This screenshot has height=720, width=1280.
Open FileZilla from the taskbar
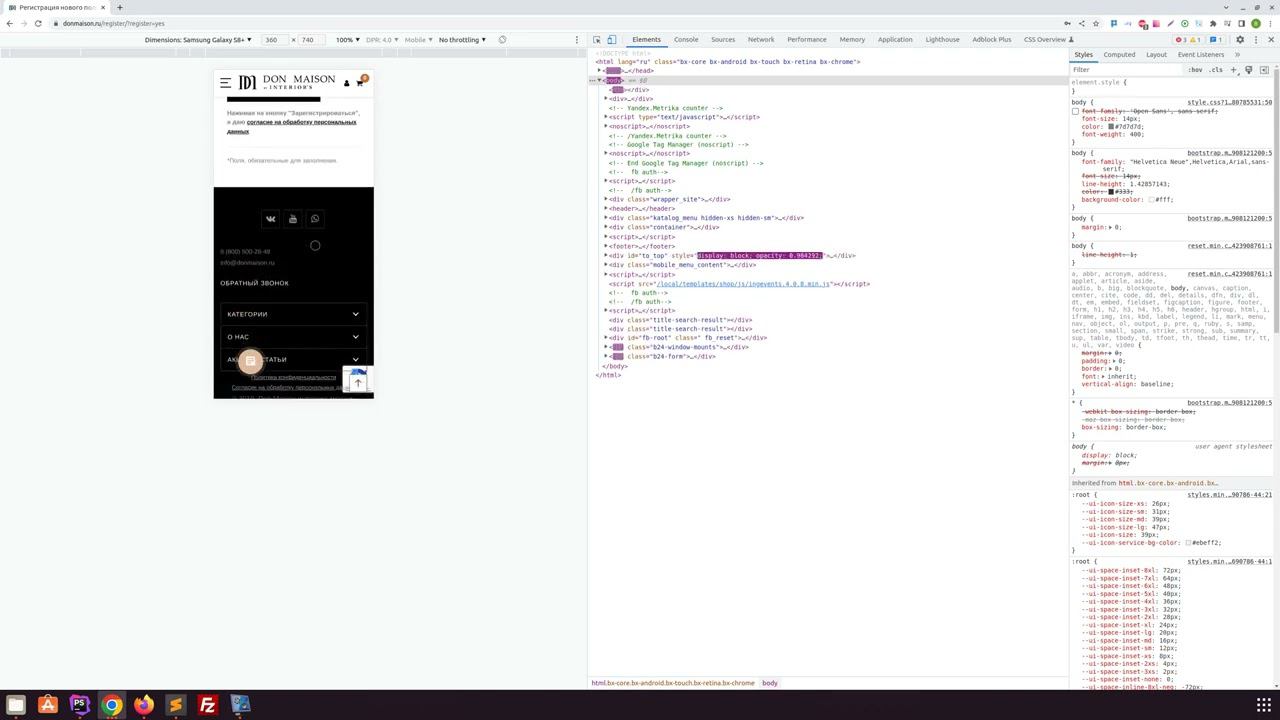point(207,705)
